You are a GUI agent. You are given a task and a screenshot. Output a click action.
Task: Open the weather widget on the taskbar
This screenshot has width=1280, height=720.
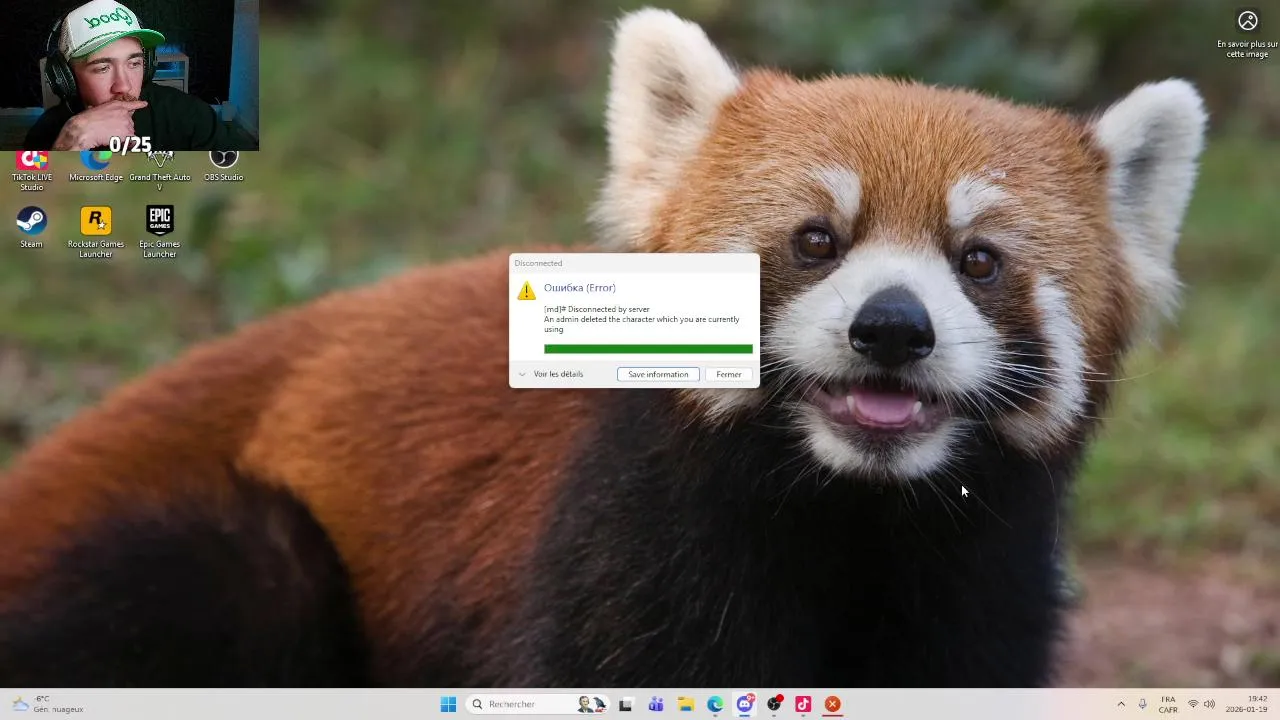point(47,704)
